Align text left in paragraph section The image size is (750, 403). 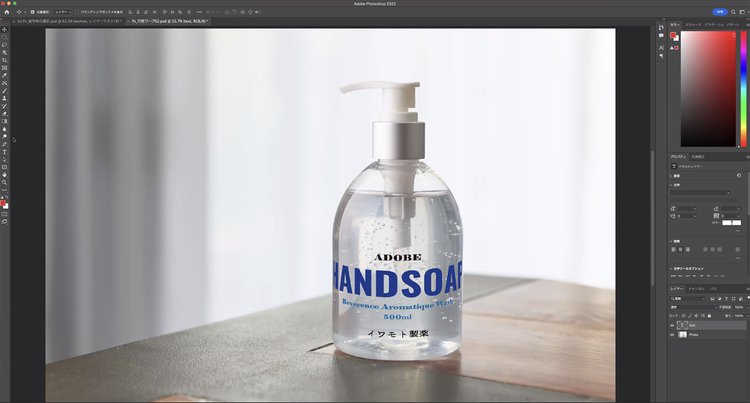[674, 250]
